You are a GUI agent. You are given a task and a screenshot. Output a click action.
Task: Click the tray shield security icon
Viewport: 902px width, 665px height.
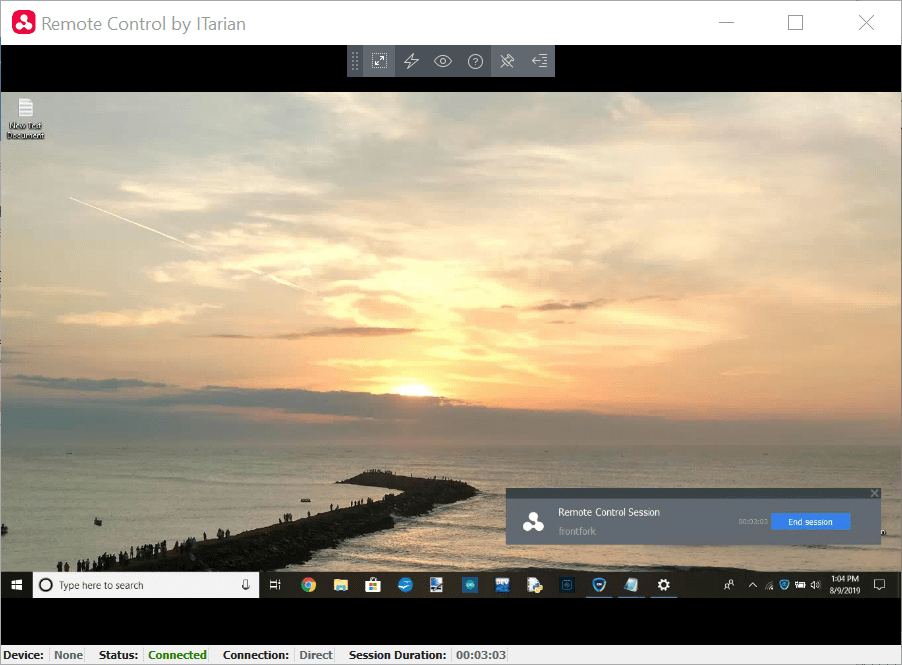[x=784, y=585]
